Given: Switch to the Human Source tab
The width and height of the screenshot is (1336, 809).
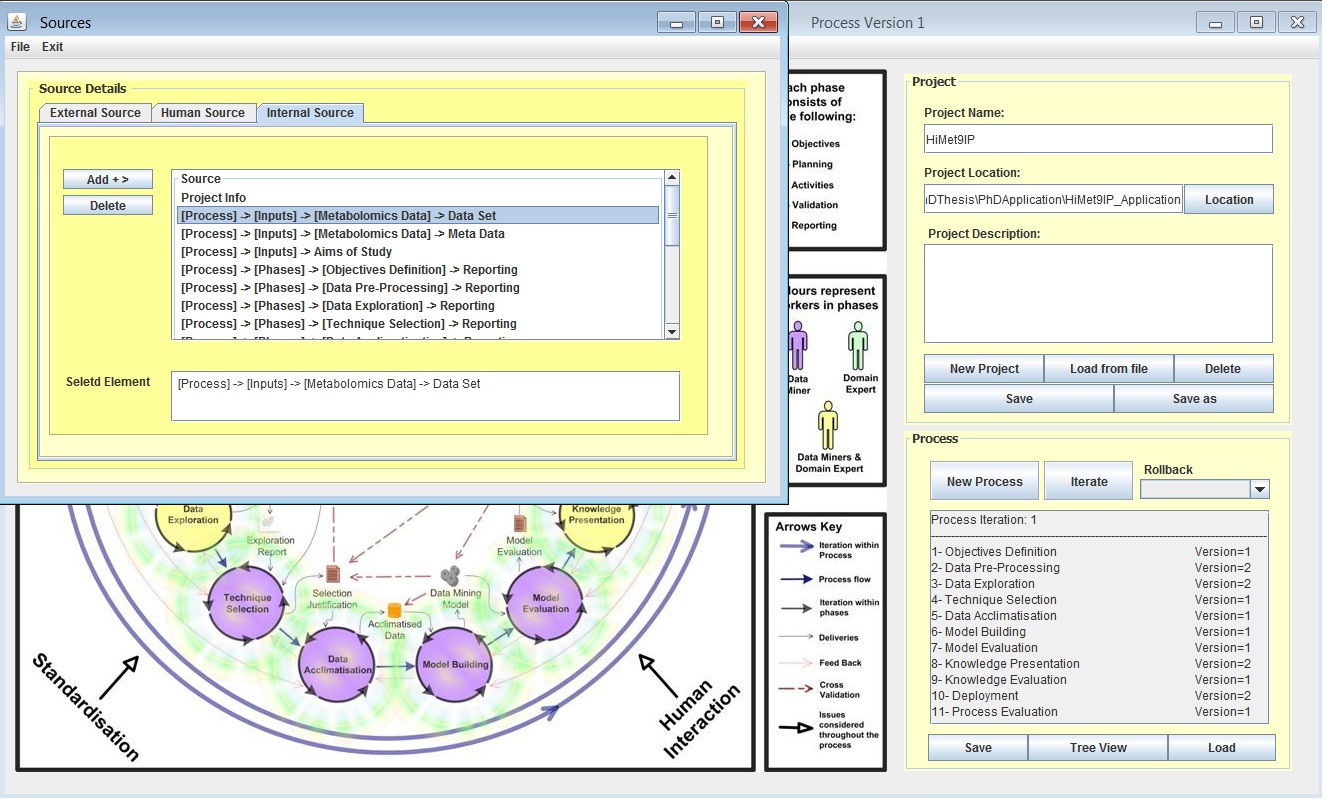Looking at the screenshot, I should 203,113.
